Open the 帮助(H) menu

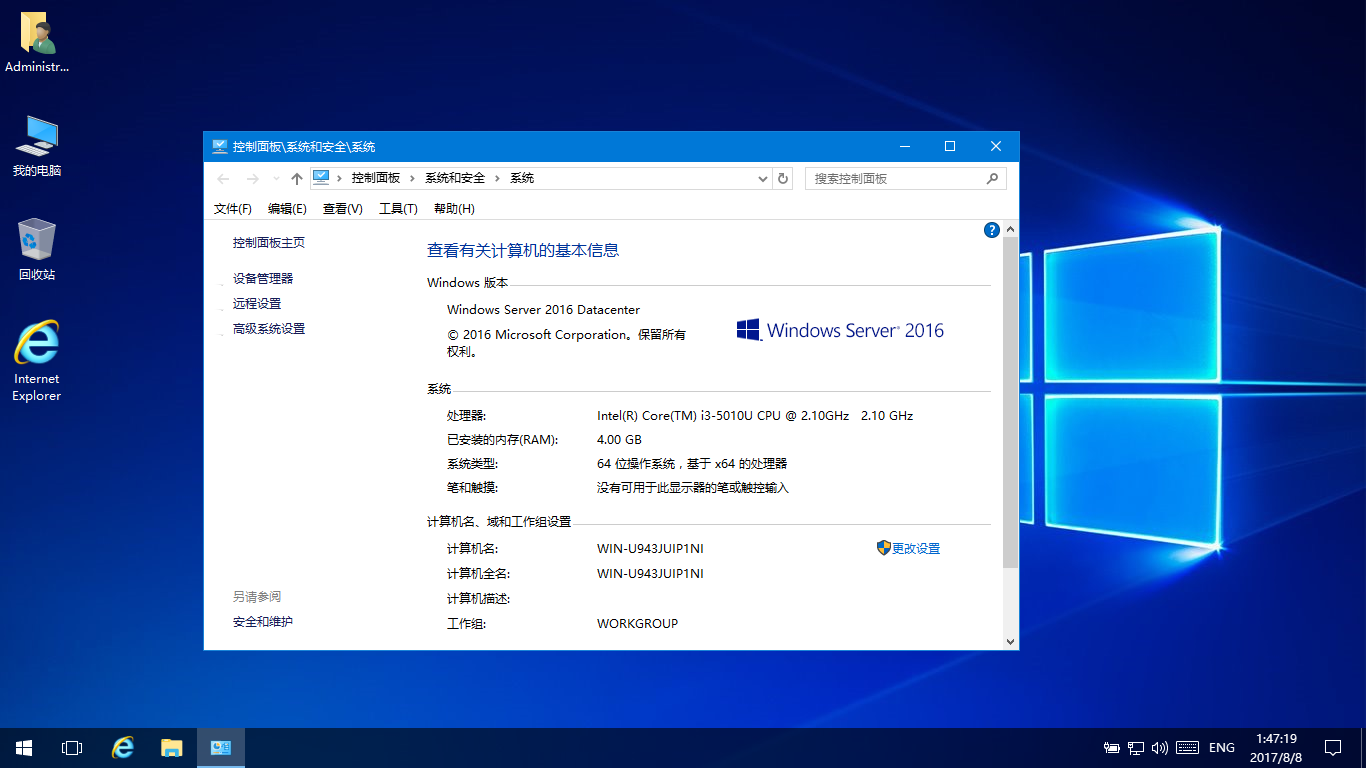point(454,209)
